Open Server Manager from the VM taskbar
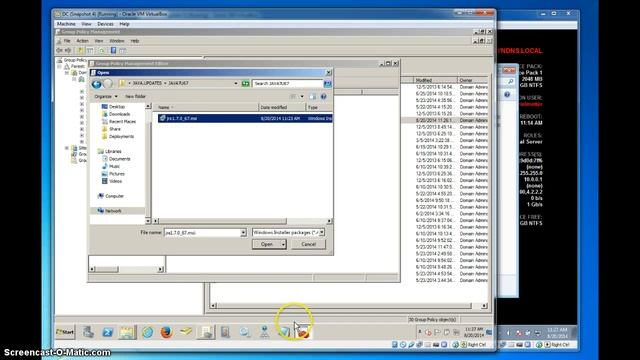 [x=88, y=332]
